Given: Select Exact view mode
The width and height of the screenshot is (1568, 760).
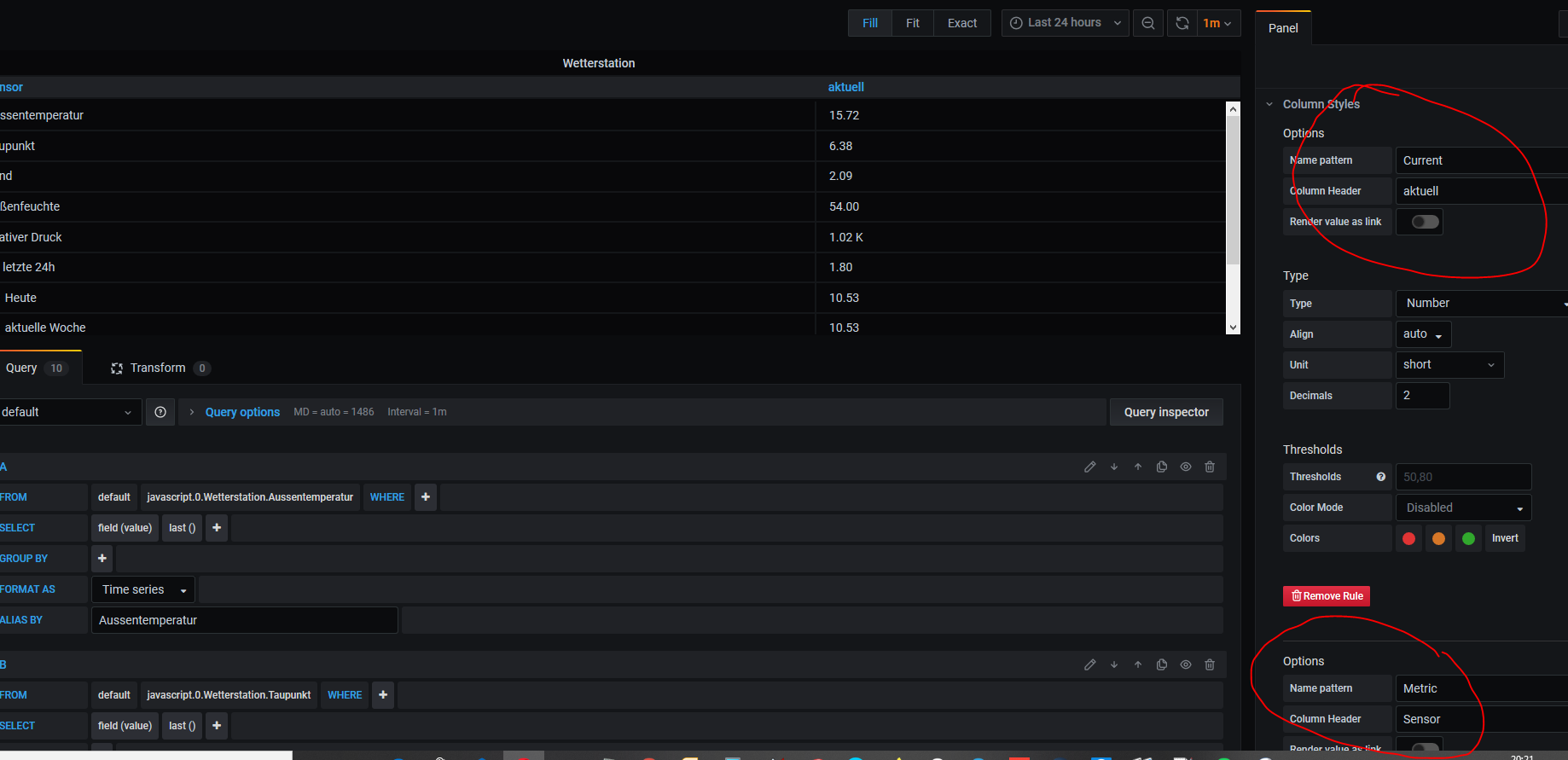Looking at the screenshot, I should (962, 23).
